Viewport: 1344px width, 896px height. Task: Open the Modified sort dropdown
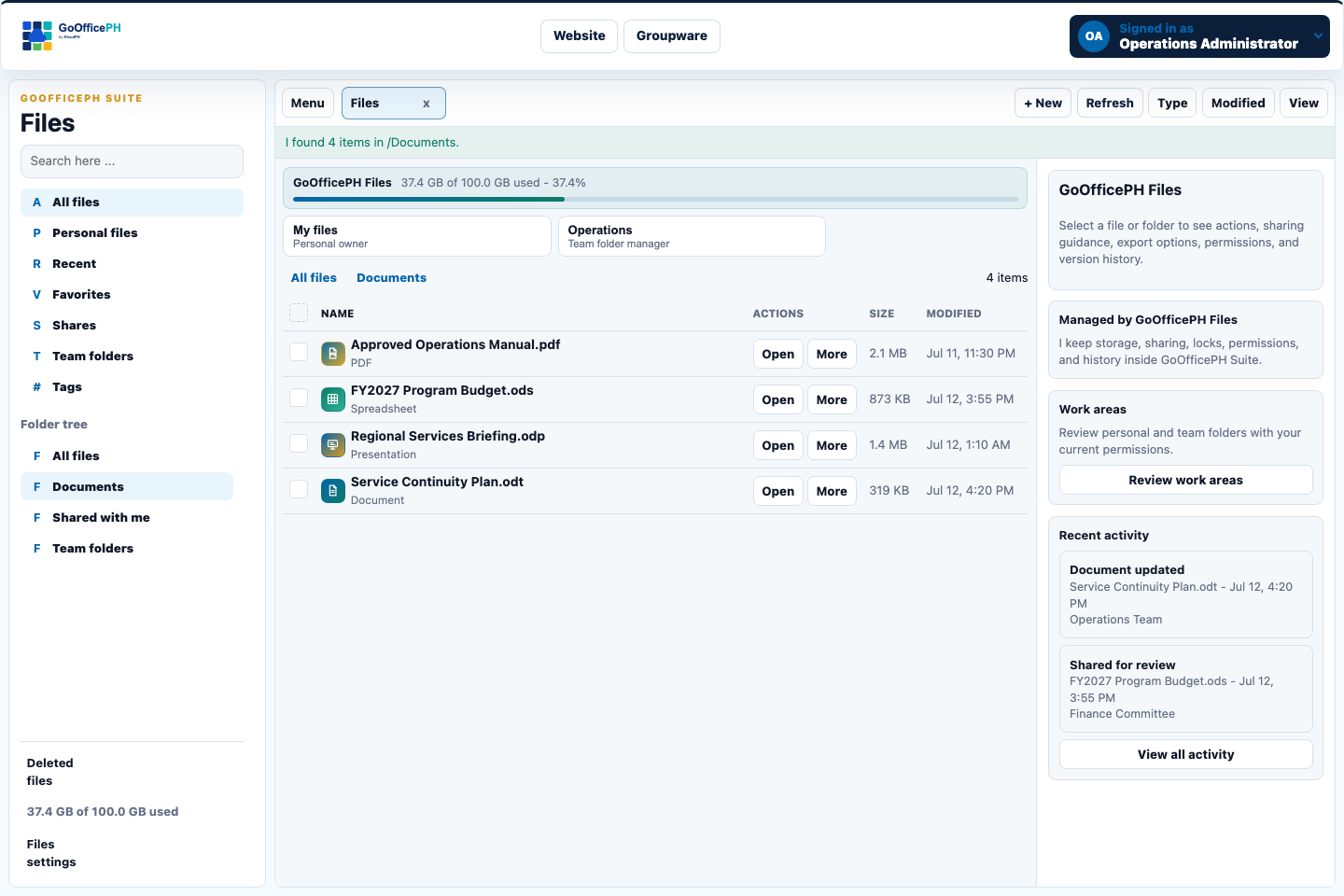(1238, 103)
